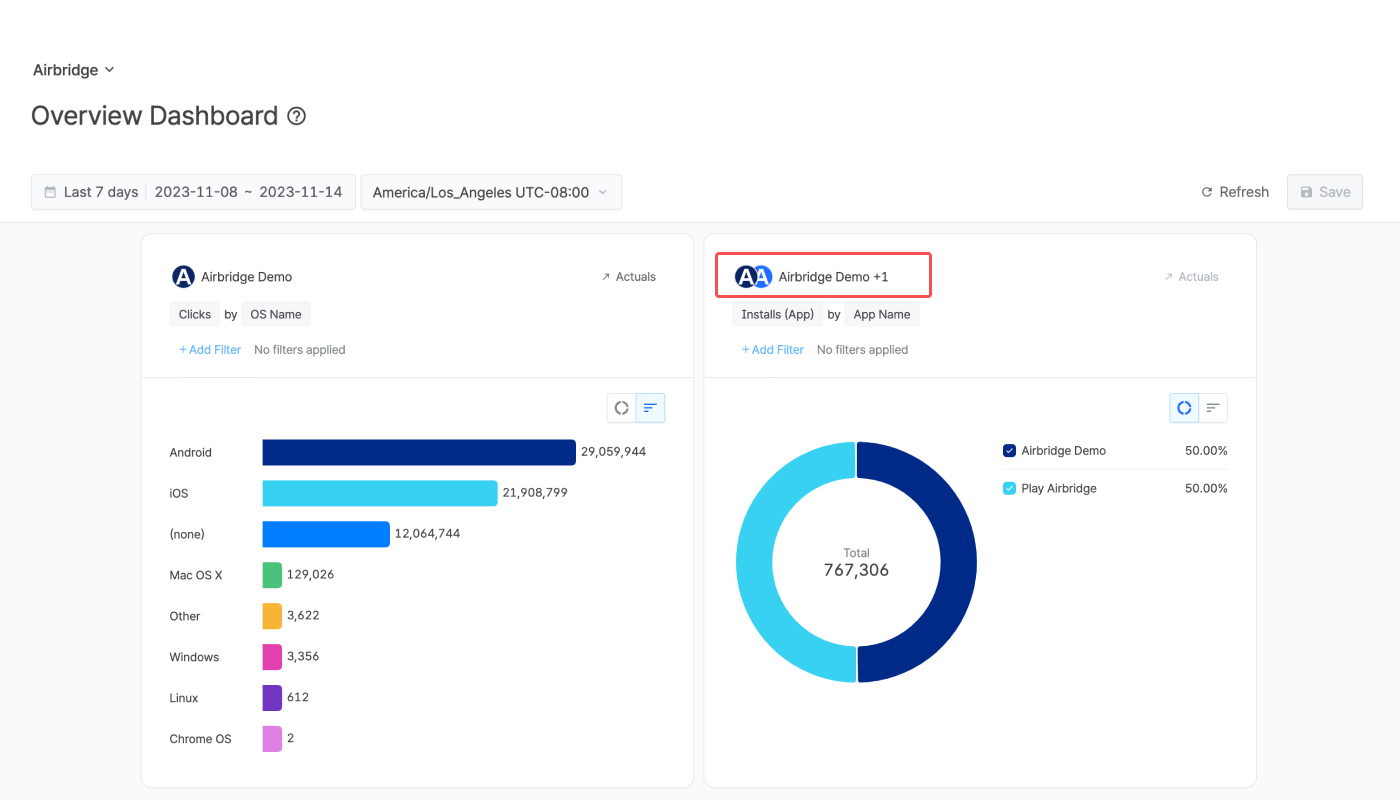The width and height of the screenshot is (1400, 800).
Task: Switch Clicks widget to bar chart view
Action: pos(650,408)
